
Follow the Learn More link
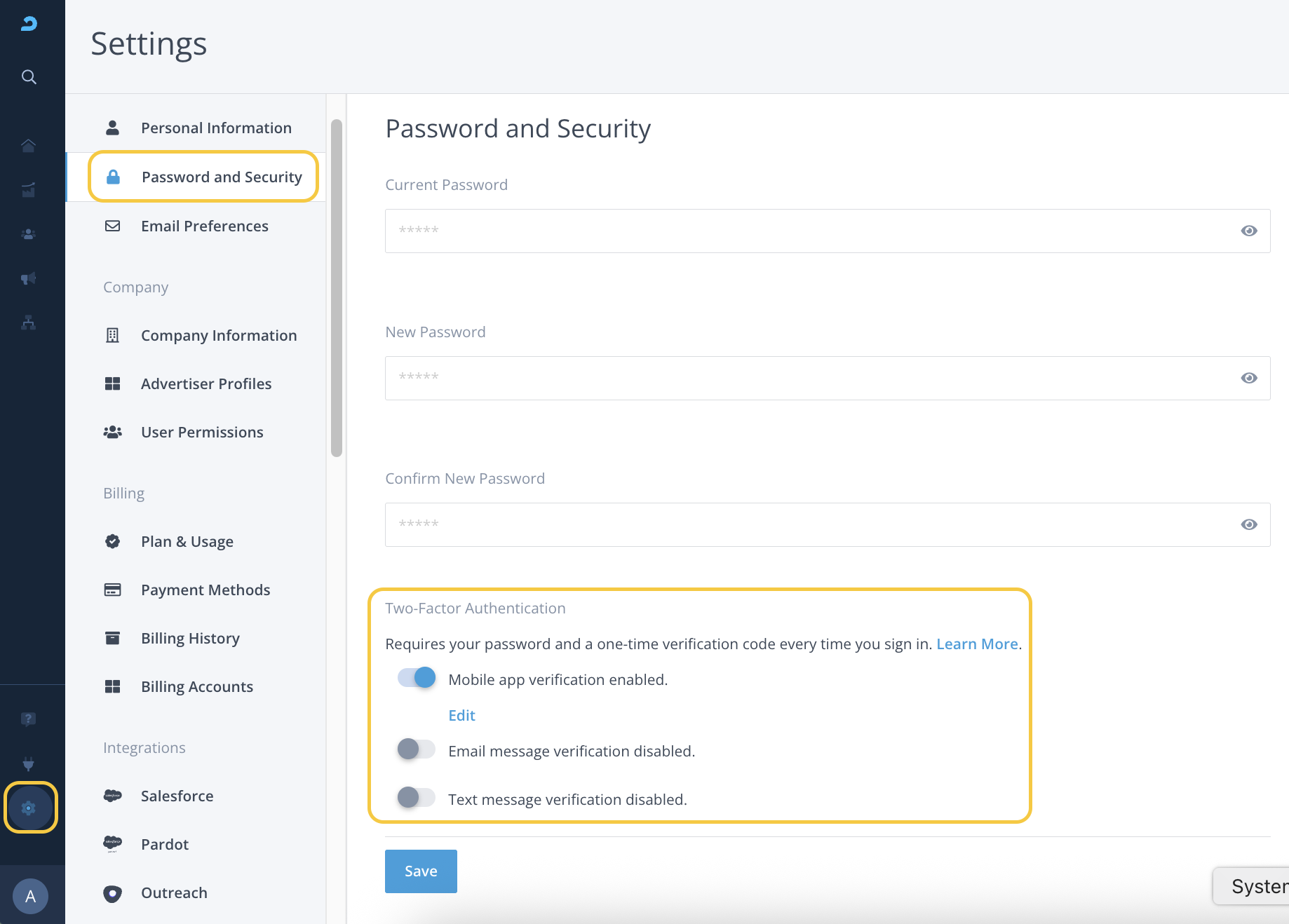point(977,644)
